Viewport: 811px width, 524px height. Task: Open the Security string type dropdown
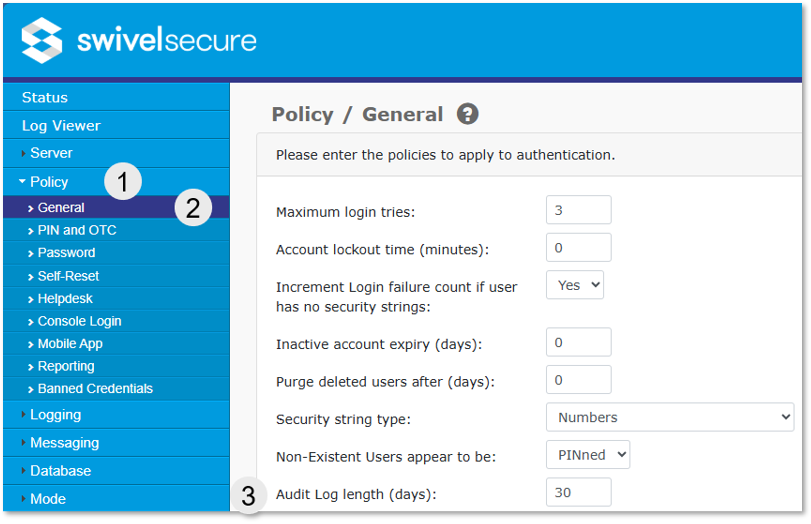tap(669, 417)
